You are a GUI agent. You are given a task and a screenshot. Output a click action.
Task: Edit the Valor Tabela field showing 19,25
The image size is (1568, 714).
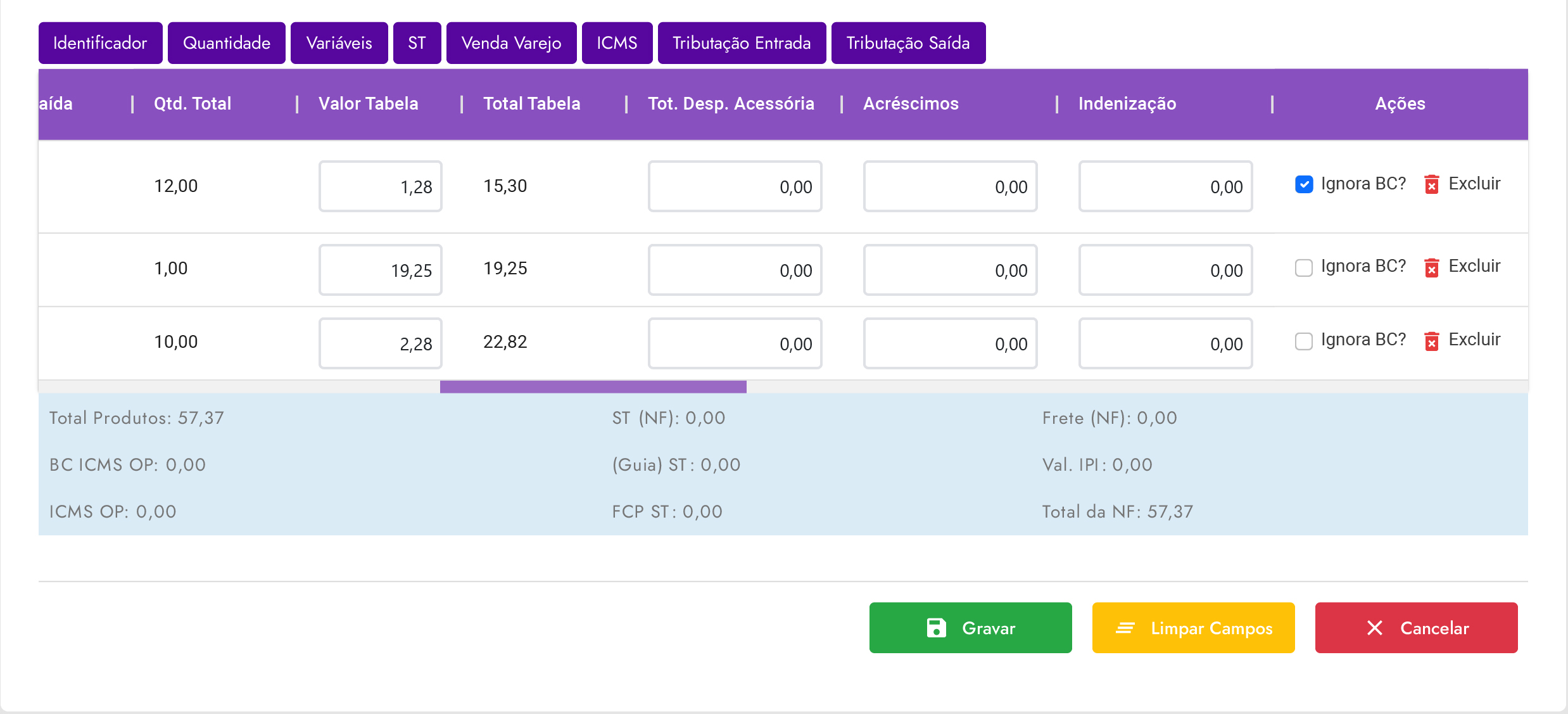tap(380, 270)
